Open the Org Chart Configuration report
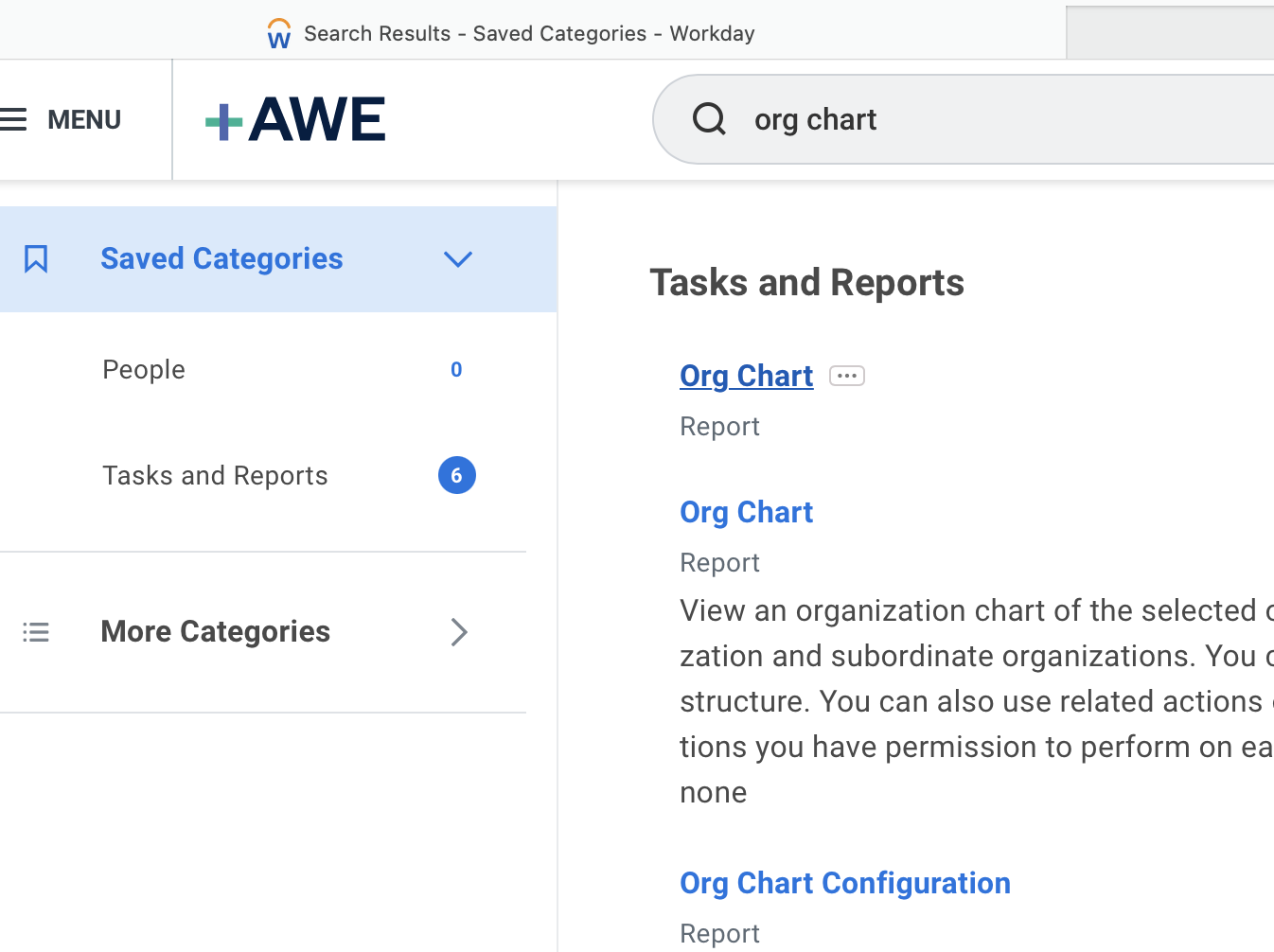 844,882
